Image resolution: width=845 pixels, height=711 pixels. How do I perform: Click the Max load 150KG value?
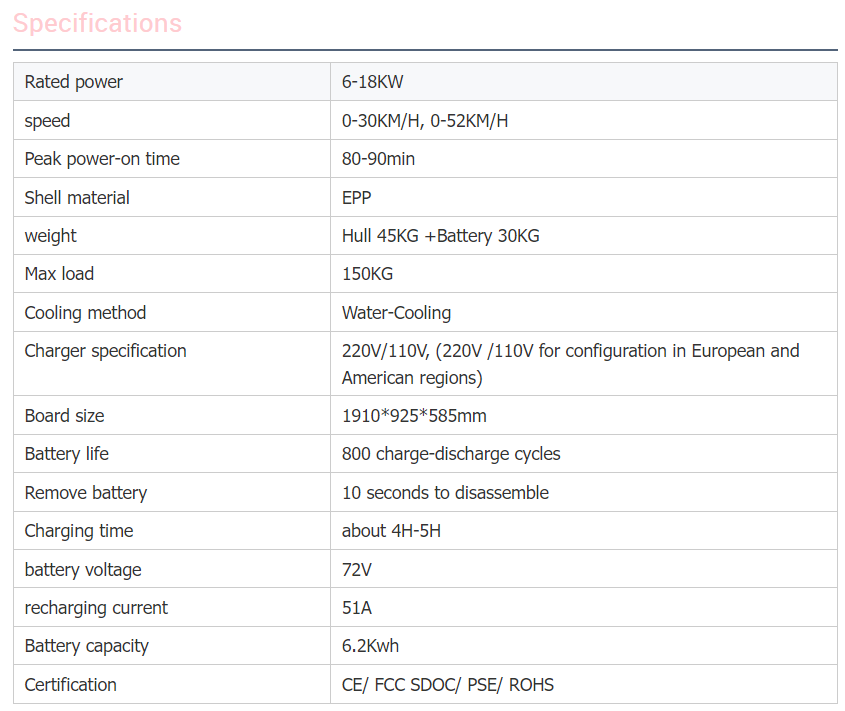coord(367,274)
